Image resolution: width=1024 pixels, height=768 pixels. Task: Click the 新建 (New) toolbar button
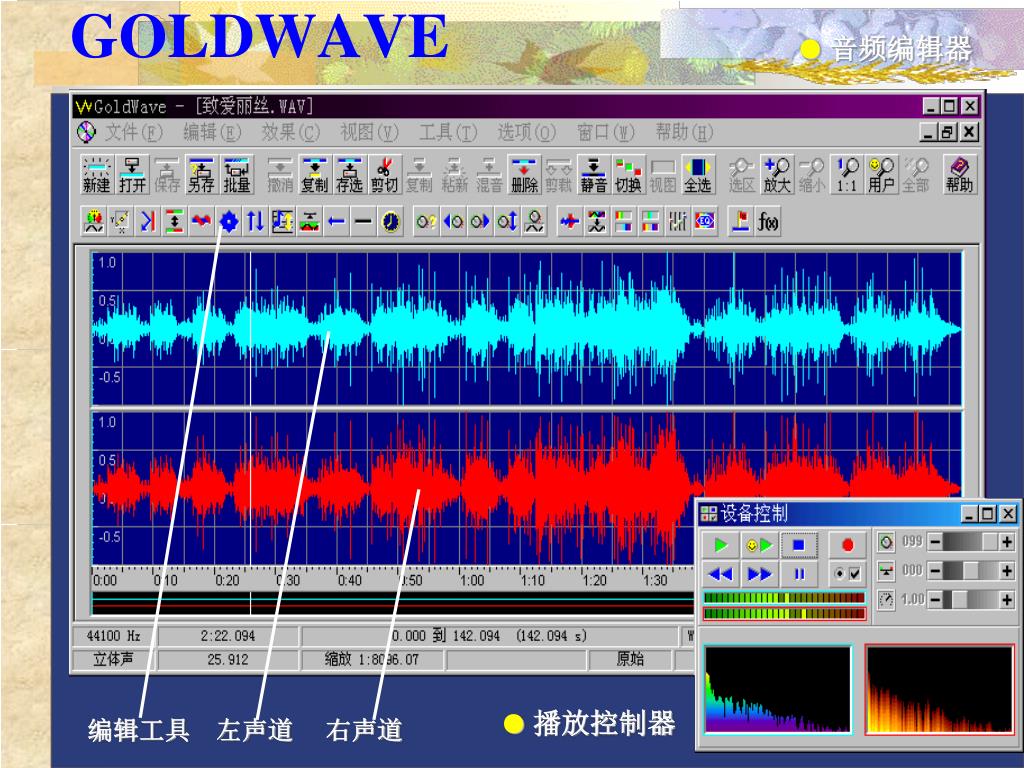97,174
